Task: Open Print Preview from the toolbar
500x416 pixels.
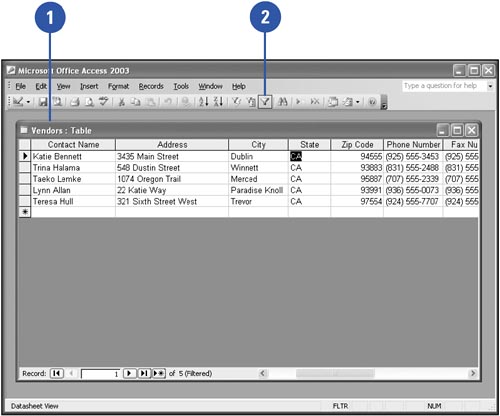Action: [89, 102]
